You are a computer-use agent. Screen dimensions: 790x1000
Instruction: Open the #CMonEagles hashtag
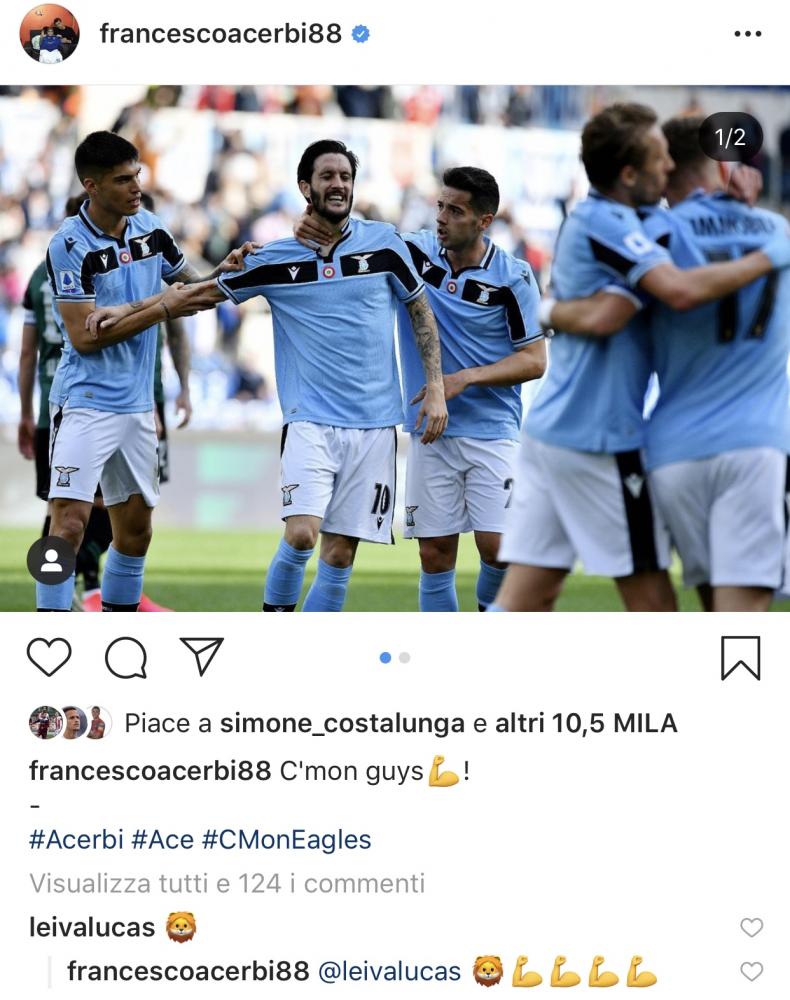286,839
